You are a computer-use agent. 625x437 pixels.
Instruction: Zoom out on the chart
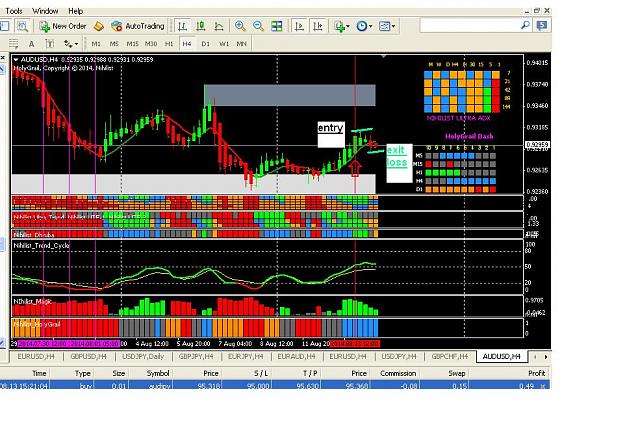(x=258, y=26)
